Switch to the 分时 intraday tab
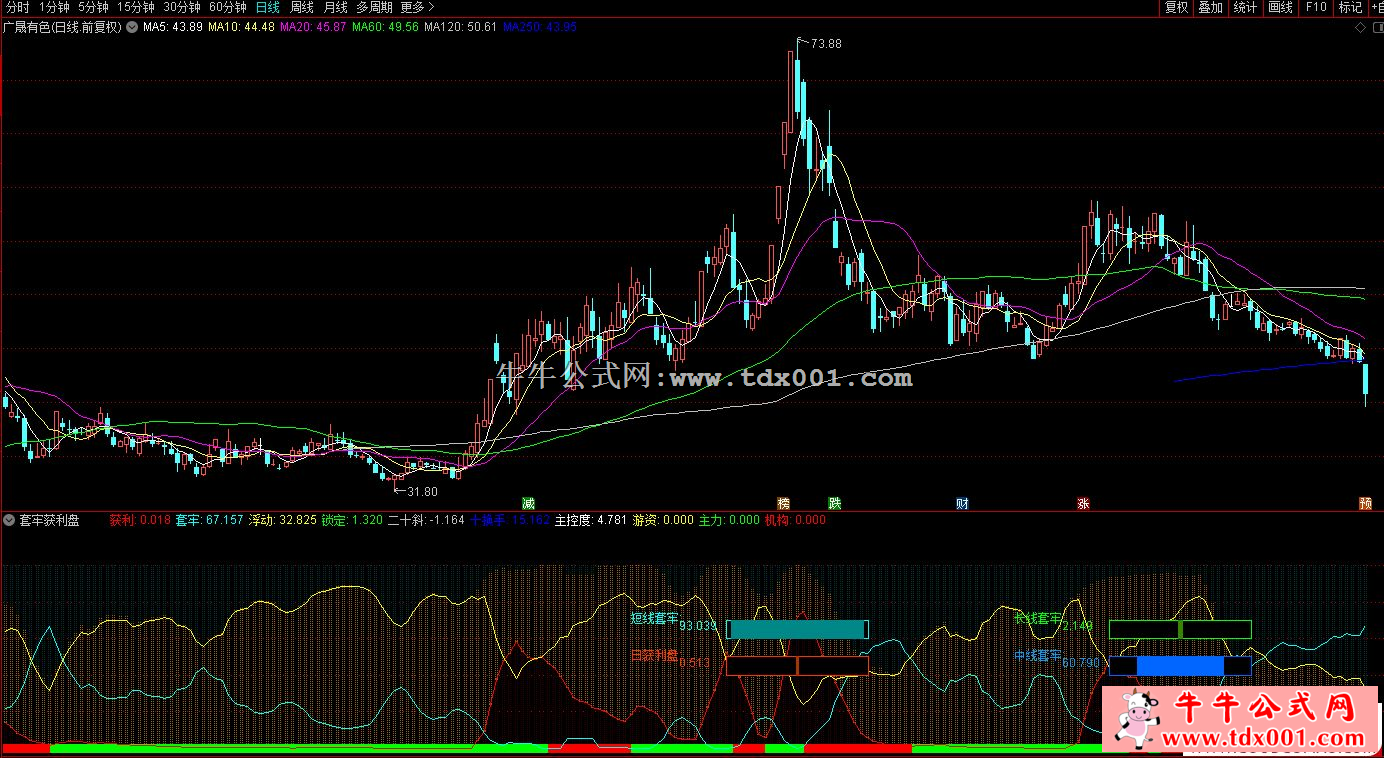The width and height of the screenshot is (1384, 758). click(x=17, y=7)
